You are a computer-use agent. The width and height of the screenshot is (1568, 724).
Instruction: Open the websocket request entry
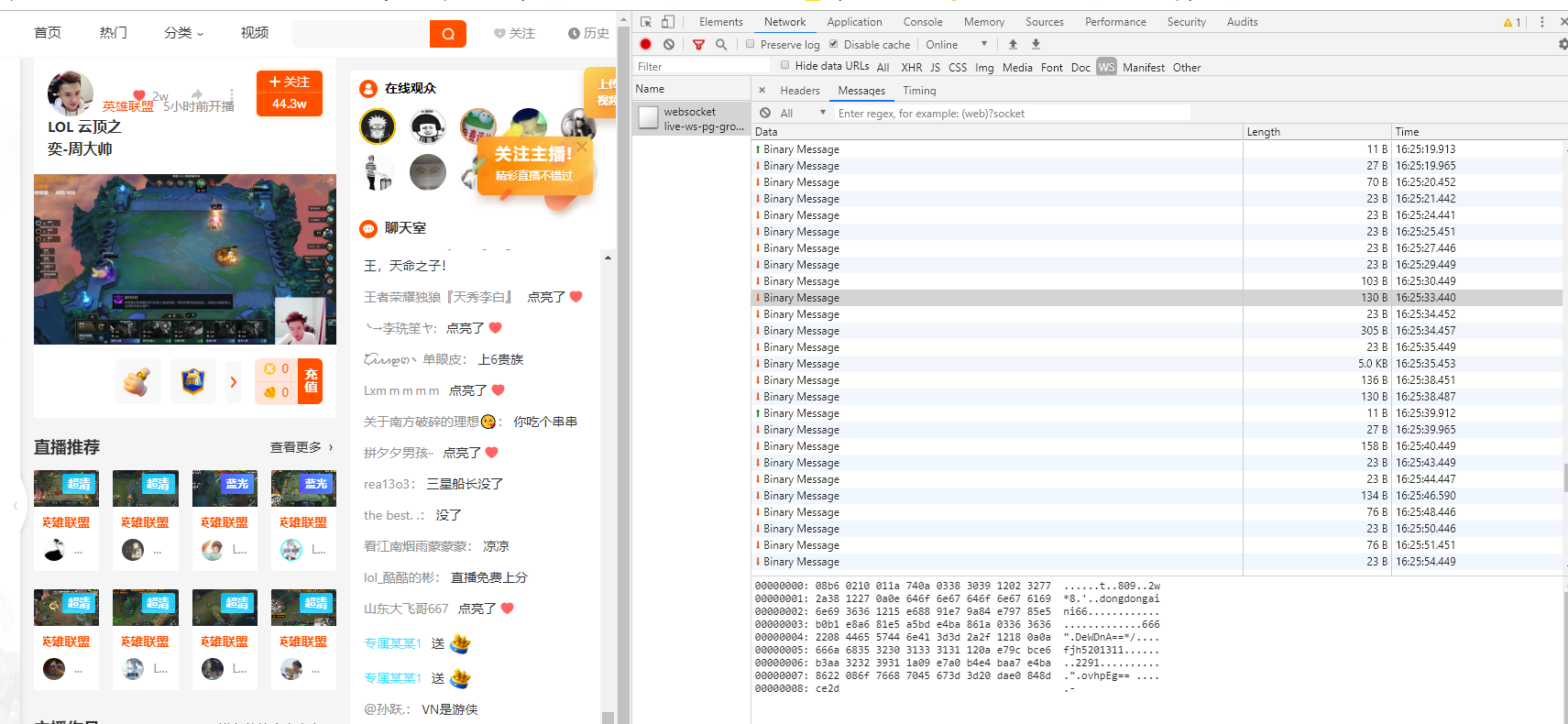691,118
